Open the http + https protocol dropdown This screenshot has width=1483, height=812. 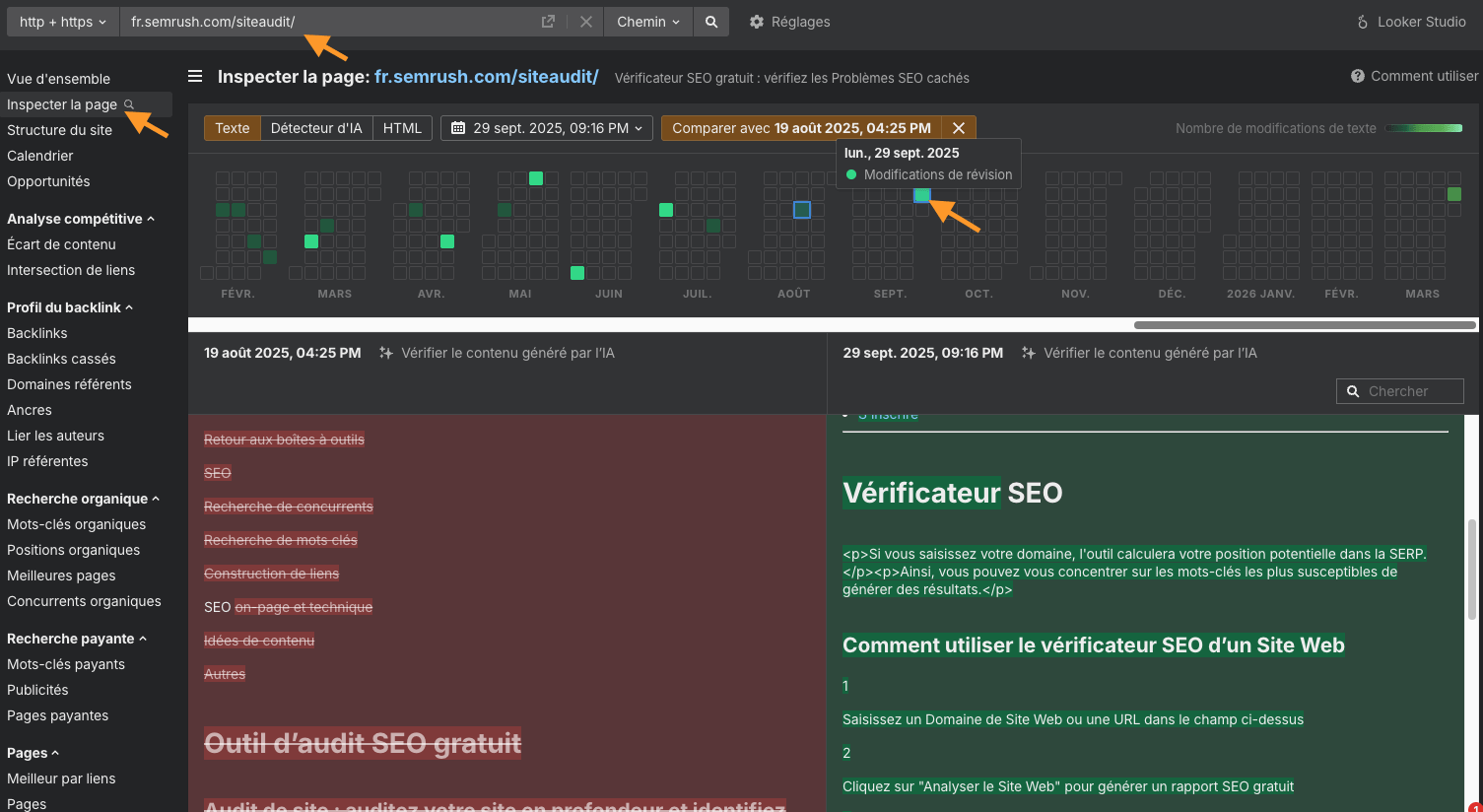click(x=62, y=21)
